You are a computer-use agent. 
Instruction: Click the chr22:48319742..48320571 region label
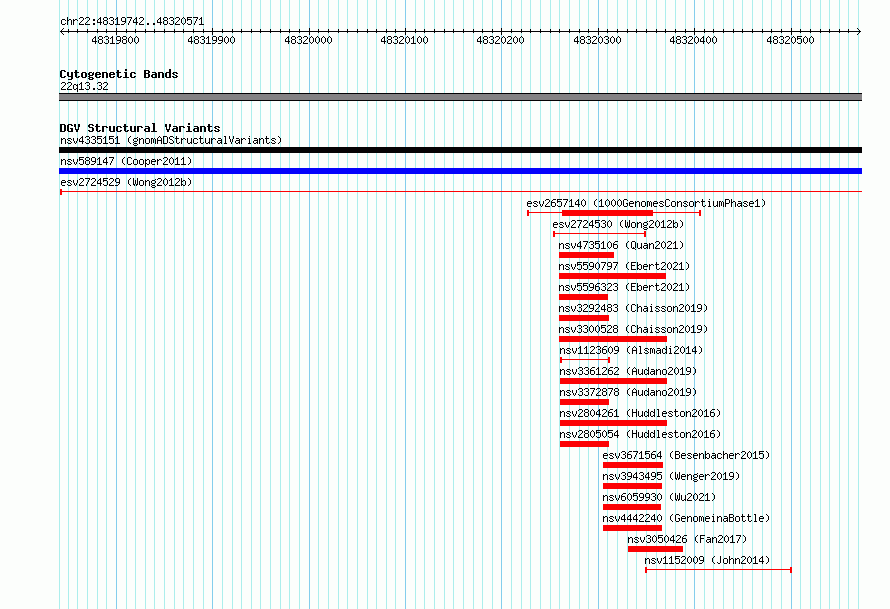pyautogui.click(x=132, y=21)
